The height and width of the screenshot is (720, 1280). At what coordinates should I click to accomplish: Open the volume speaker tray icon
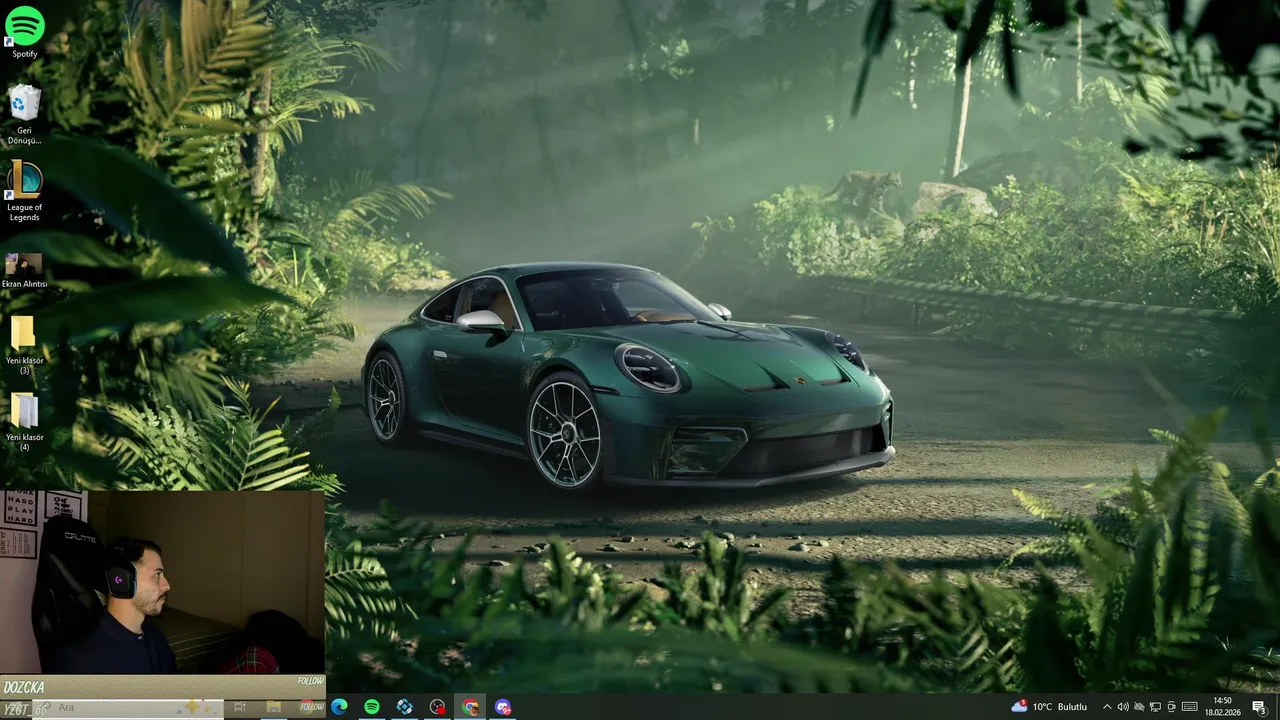[1123, 707]
